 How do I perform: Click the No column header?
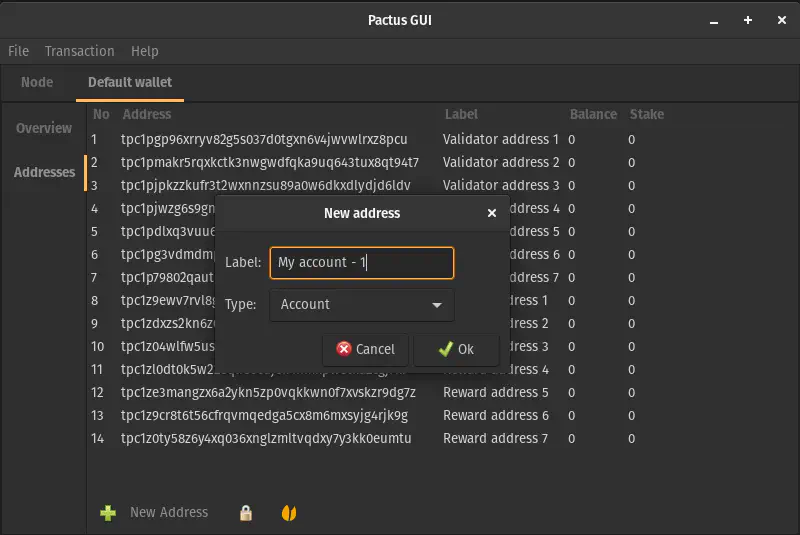click(x=101, y=114)
